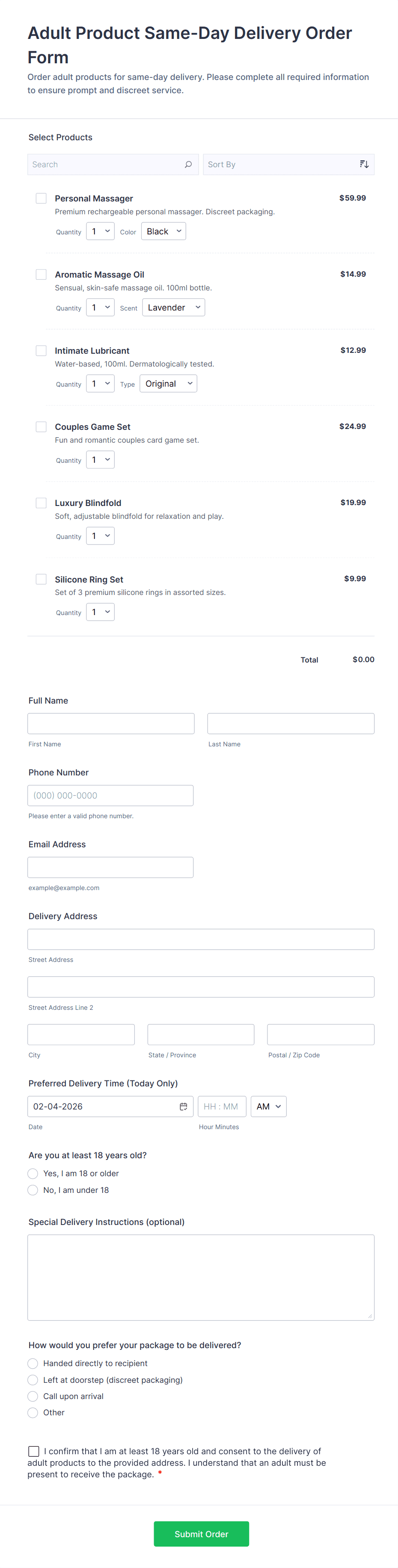Viewport: 398px width, 1568px height.
Task: Select the "Call upon arrival" radio option
Action: coord(33,1396)
